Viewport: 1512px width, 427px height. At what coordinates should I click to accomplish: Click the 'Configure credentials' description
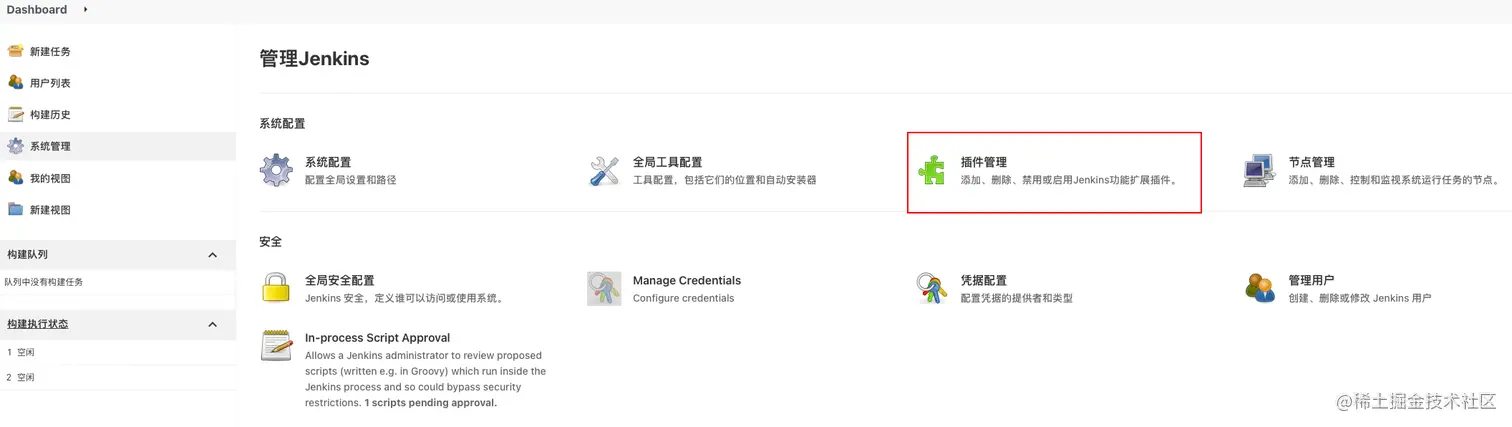coord(684,298)
